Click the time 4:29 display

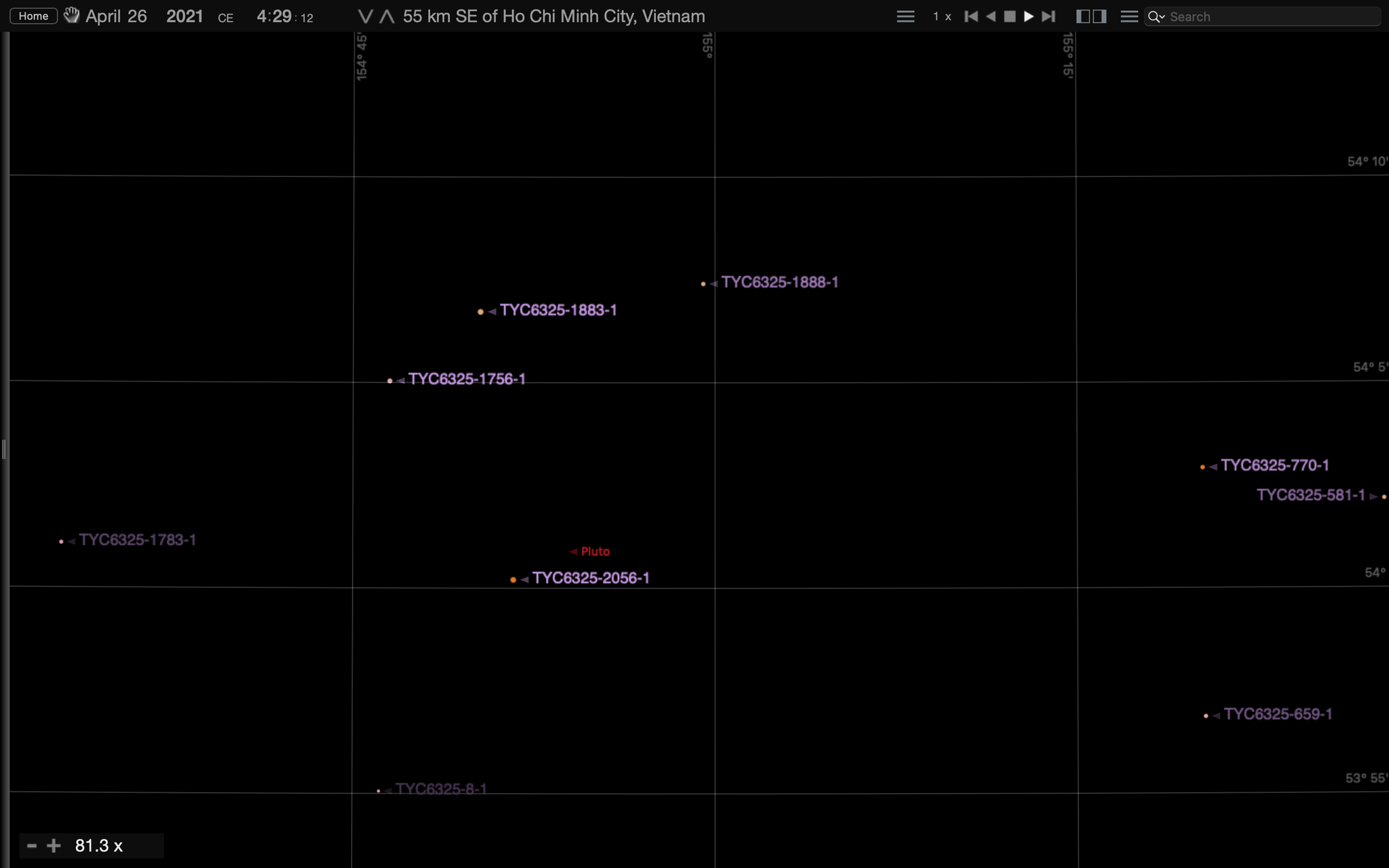pyautogui.click(x=274, y=16)
